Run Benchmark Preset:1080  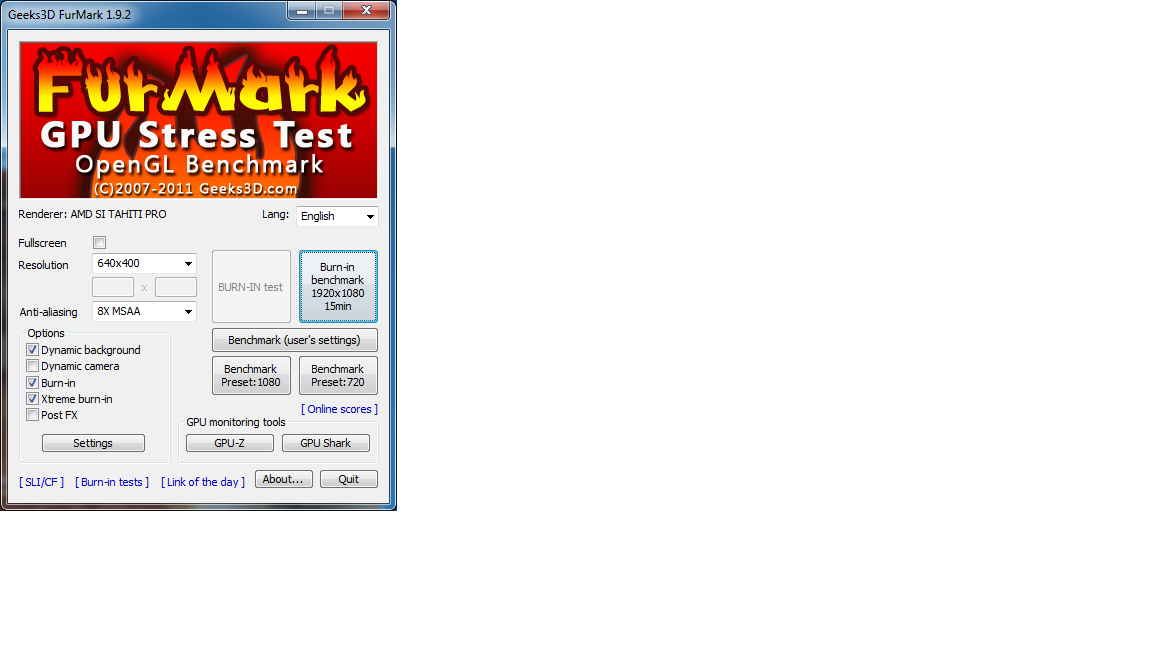pos(251,375)
